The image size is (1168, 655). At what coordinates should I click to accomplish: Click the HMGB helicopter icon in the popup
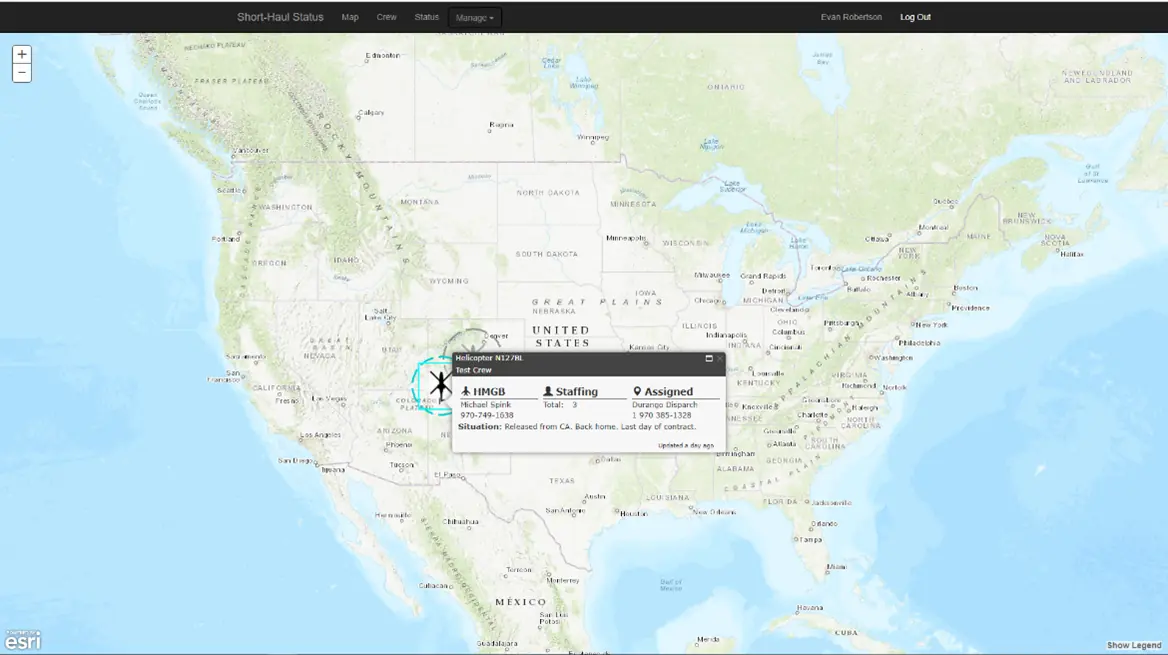[x=466, y=391]
